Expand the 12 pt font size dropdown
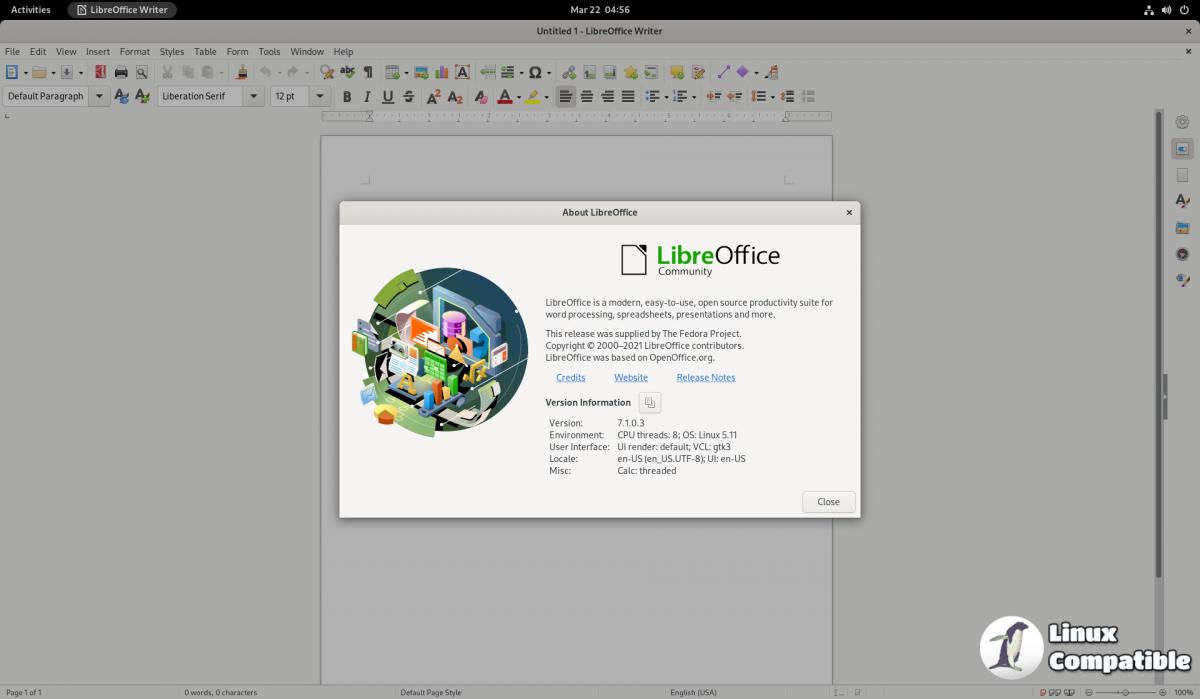 [320, 97]
